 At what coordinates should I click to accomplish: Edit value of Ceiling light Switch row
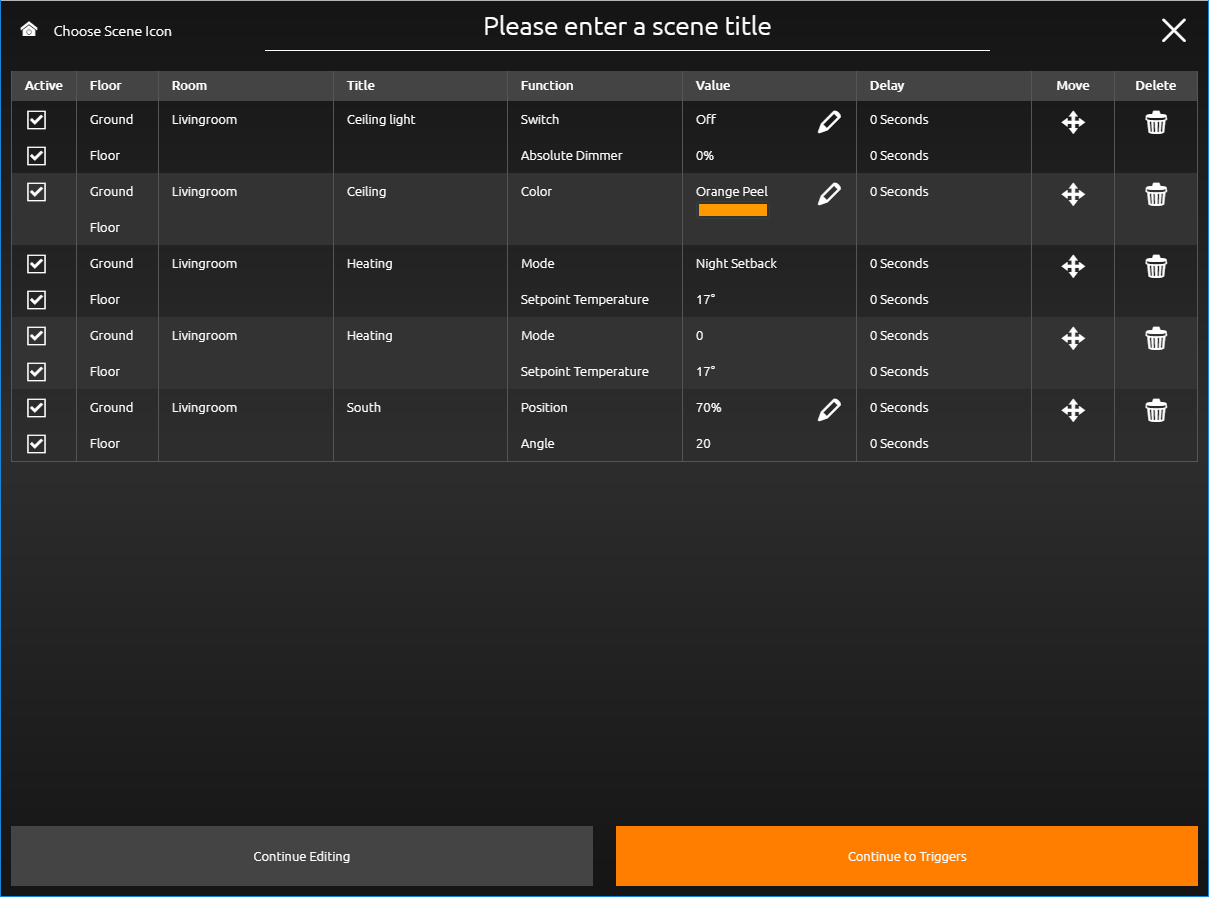829,122
